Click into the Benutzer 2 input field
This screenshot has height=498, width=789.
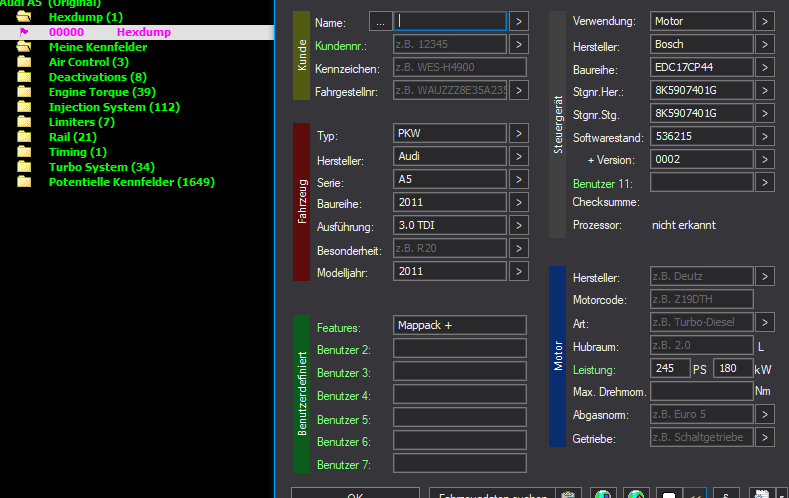pyautogui.click(x=460, y=348)
